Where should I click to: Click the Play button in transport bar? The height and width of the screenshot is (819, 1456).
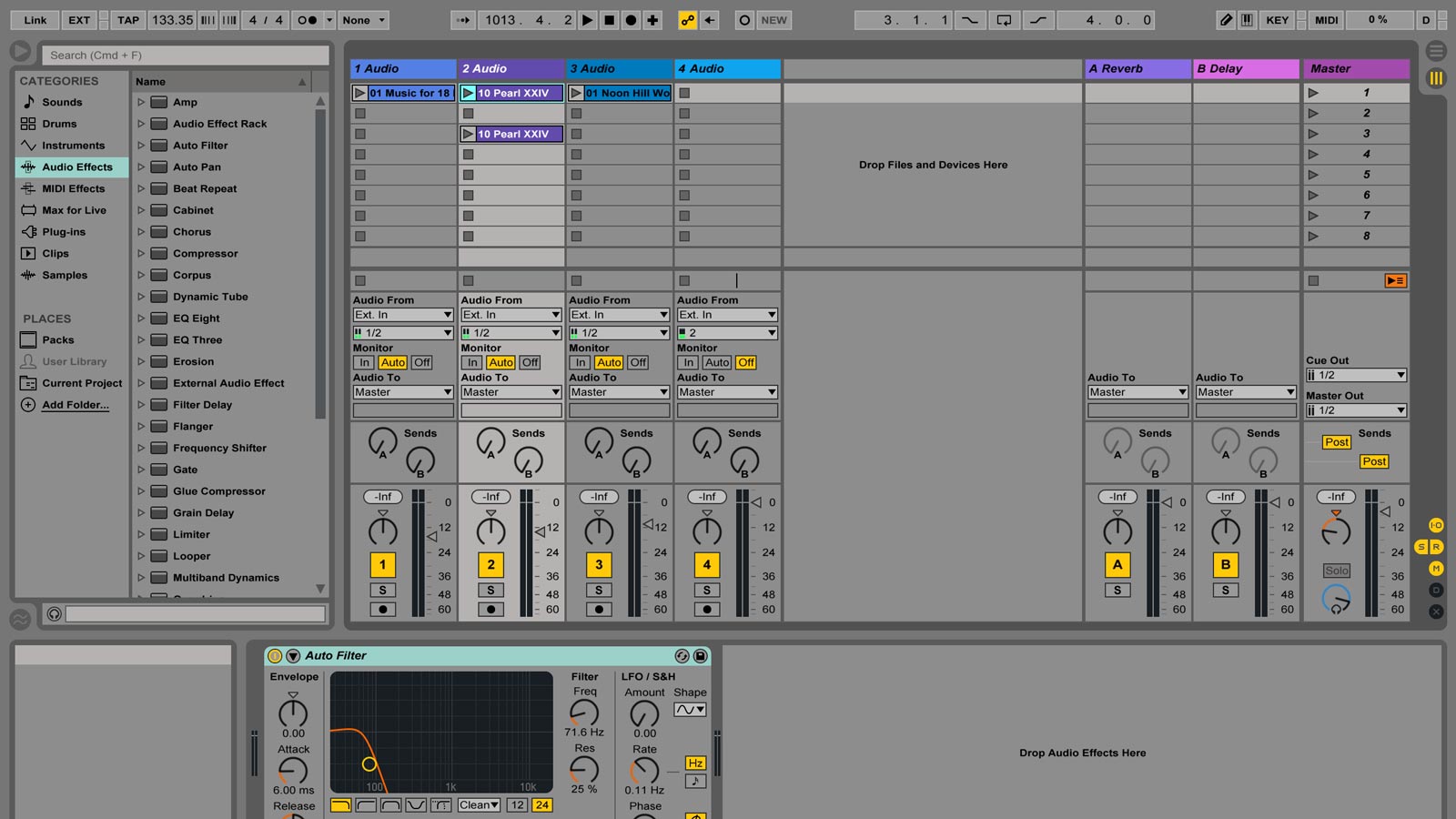pyautogui.click(x=587, y=20)
